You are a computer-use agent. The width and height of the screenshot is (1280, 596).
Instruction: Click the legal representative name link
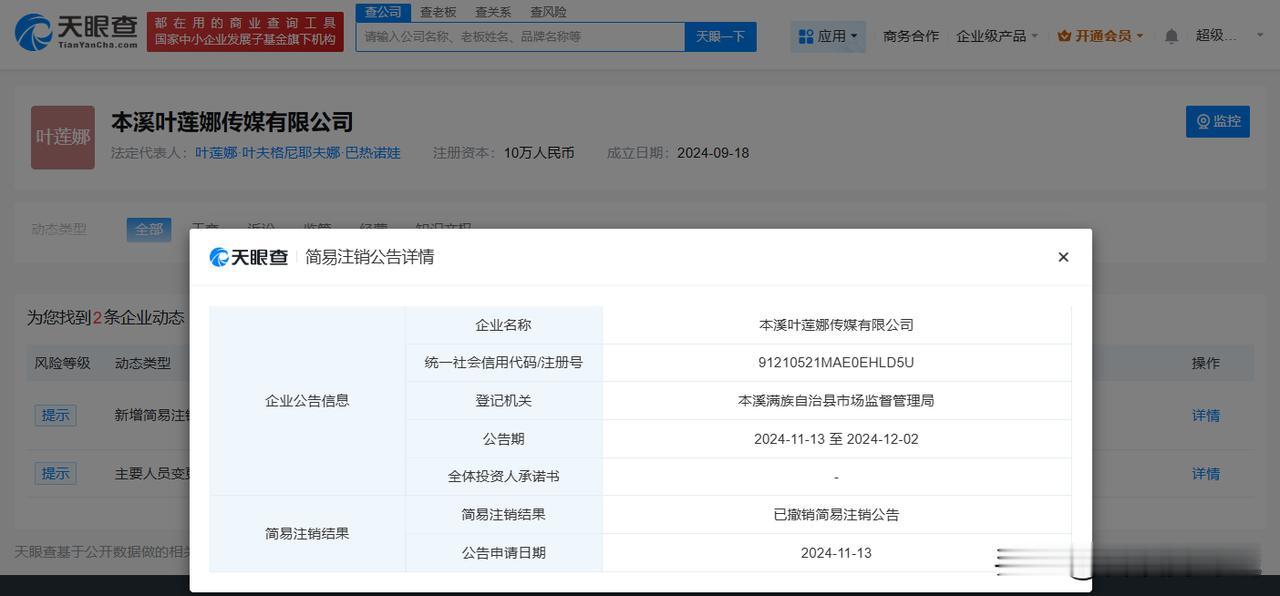(298, 153)
